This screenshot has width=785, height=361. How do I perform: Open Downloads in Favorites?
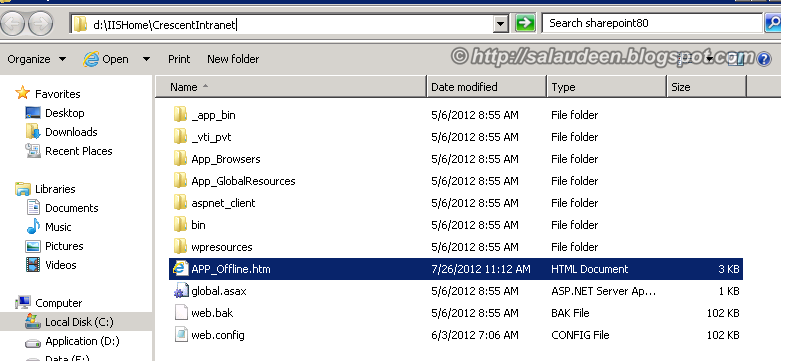[71, 132]
